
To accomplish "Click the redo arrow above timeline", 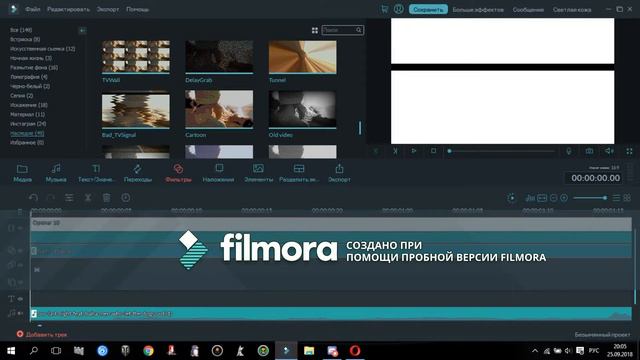I will point(51,198).
